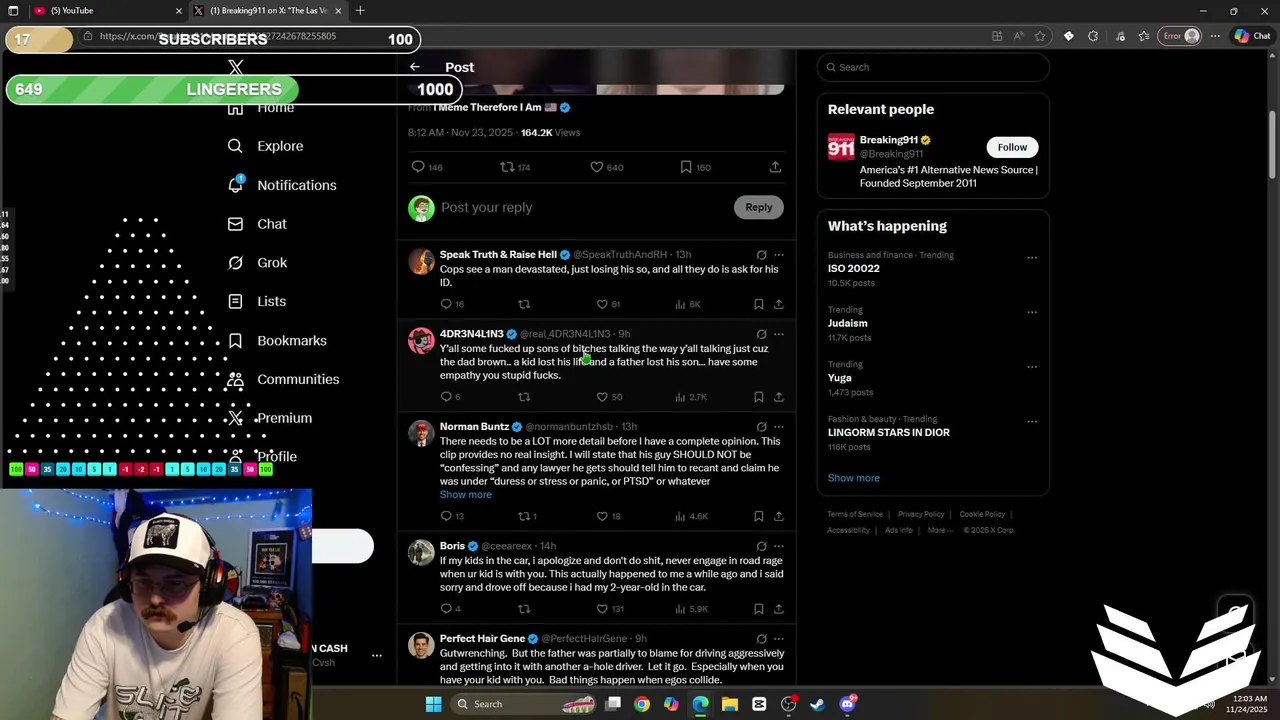
Task: Open Grok from sidebar
Action: (257, 263)
